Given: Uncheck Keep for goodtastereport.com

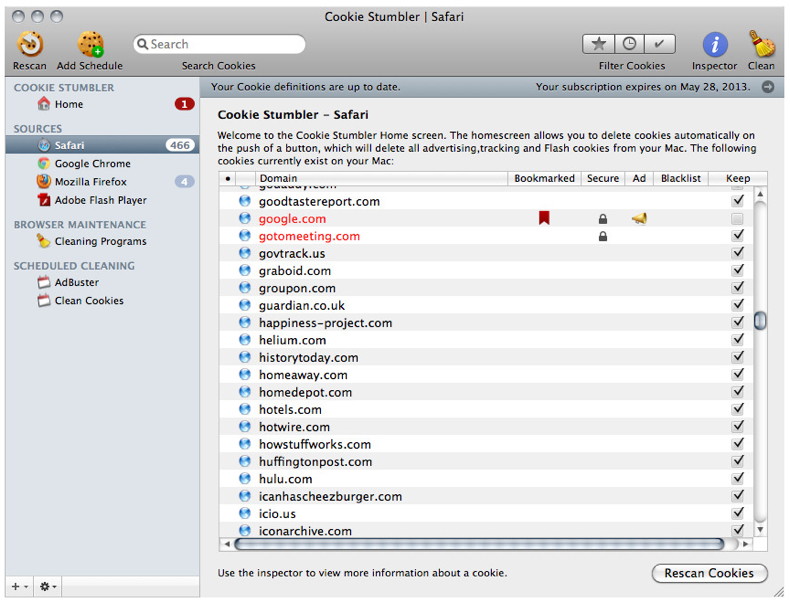Looking at the screenshot, I should 738,201.
